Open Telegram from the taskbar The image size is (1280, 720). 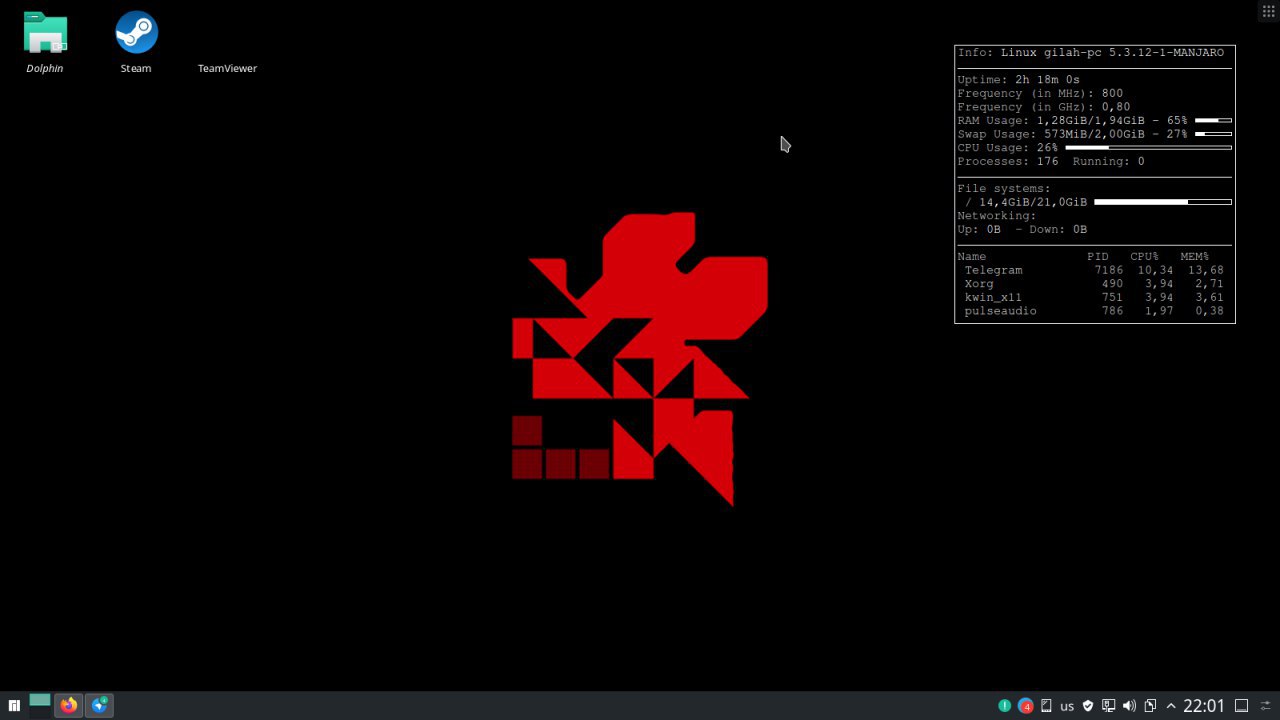point(99,706)
